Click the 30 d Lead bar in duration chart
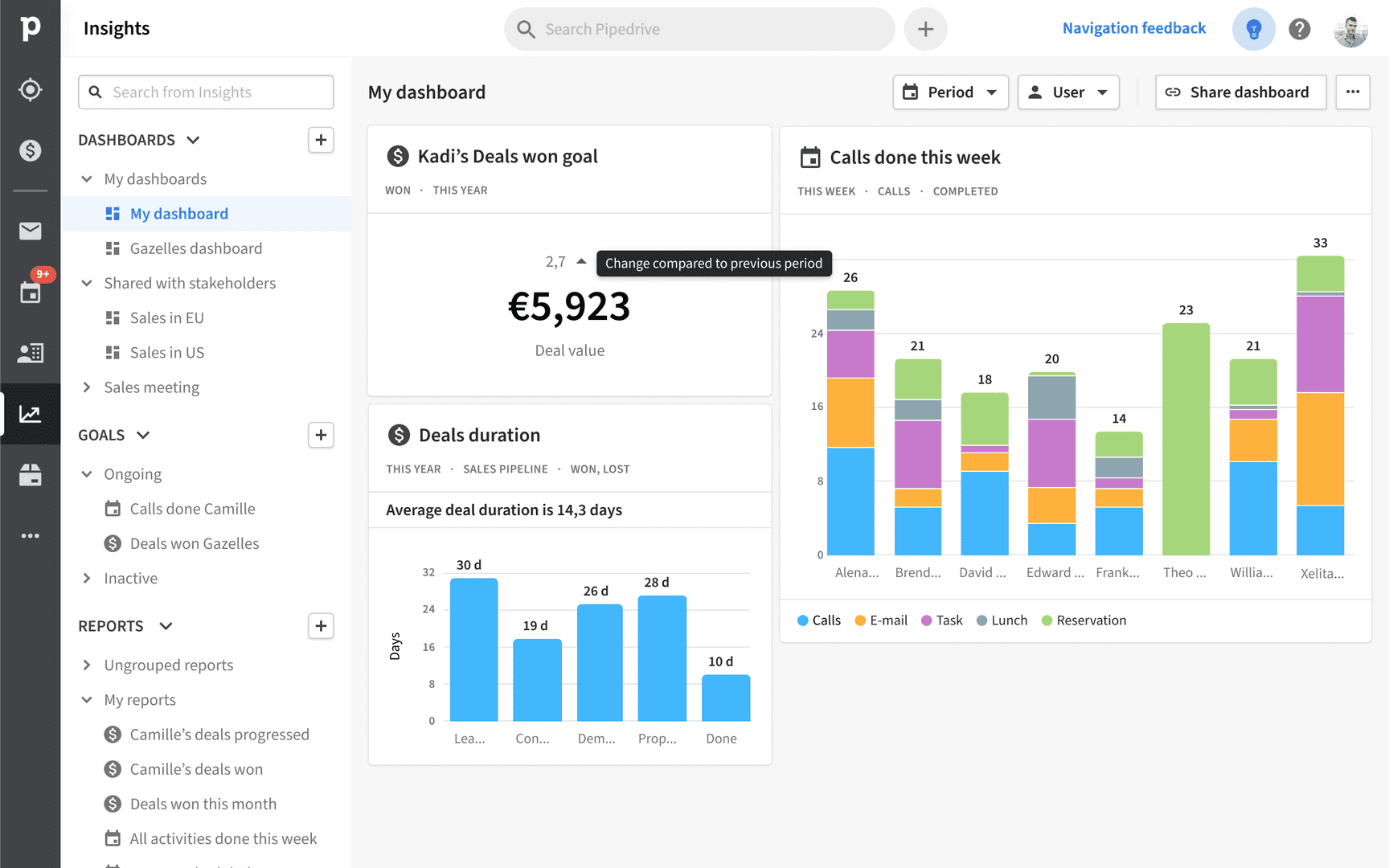This screenshot has height=868, width=1389. tap(473, 649)
